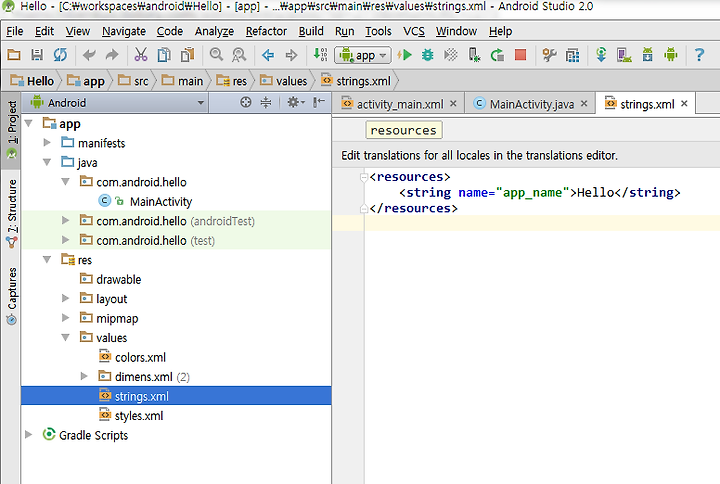The height and width of the screenshot is (484, 720).
Task: Collapse the java folder
Action: [47, 162]
